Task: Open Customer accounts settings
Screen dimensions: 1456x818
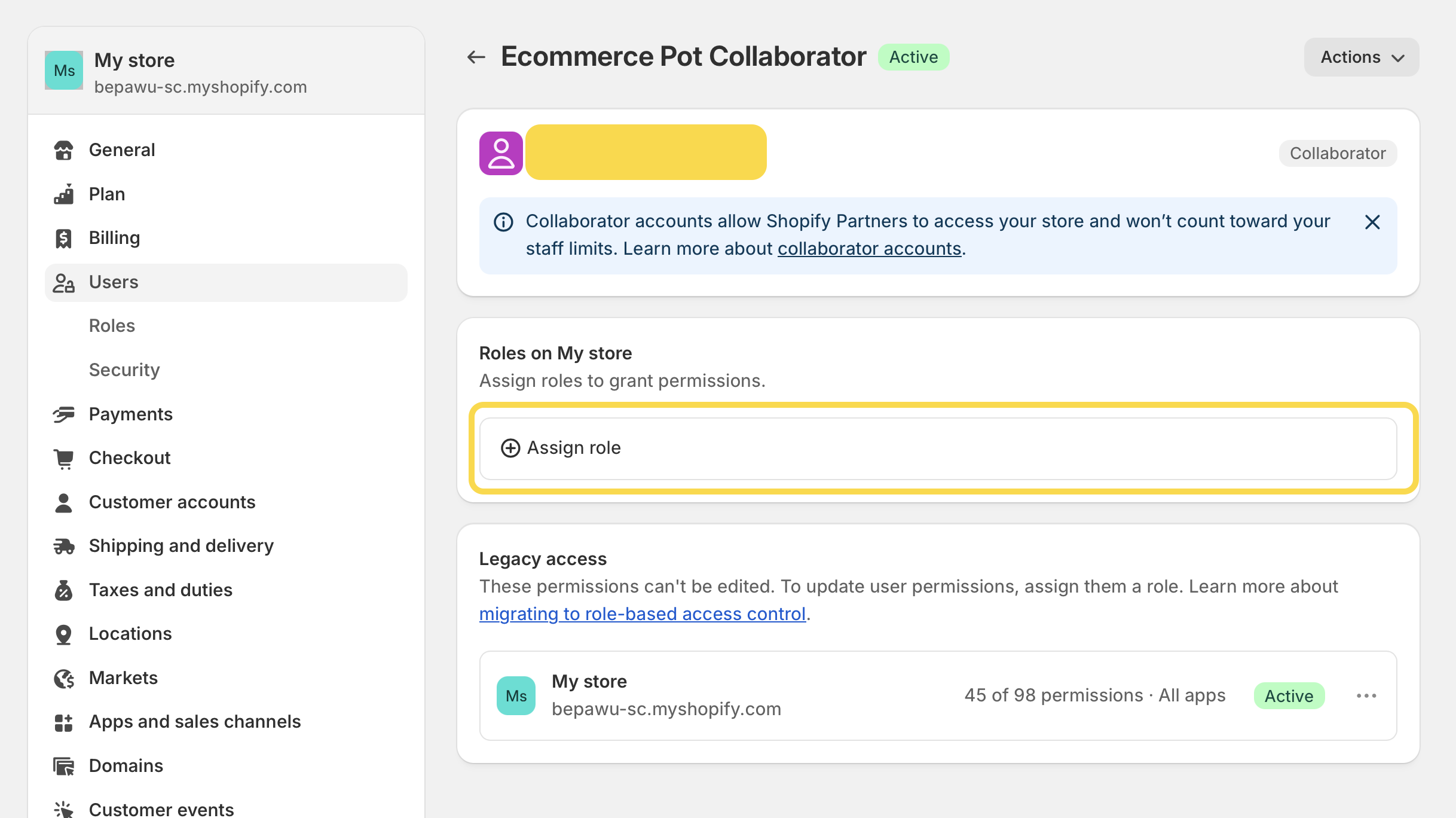Action: (x=226, y=502)
